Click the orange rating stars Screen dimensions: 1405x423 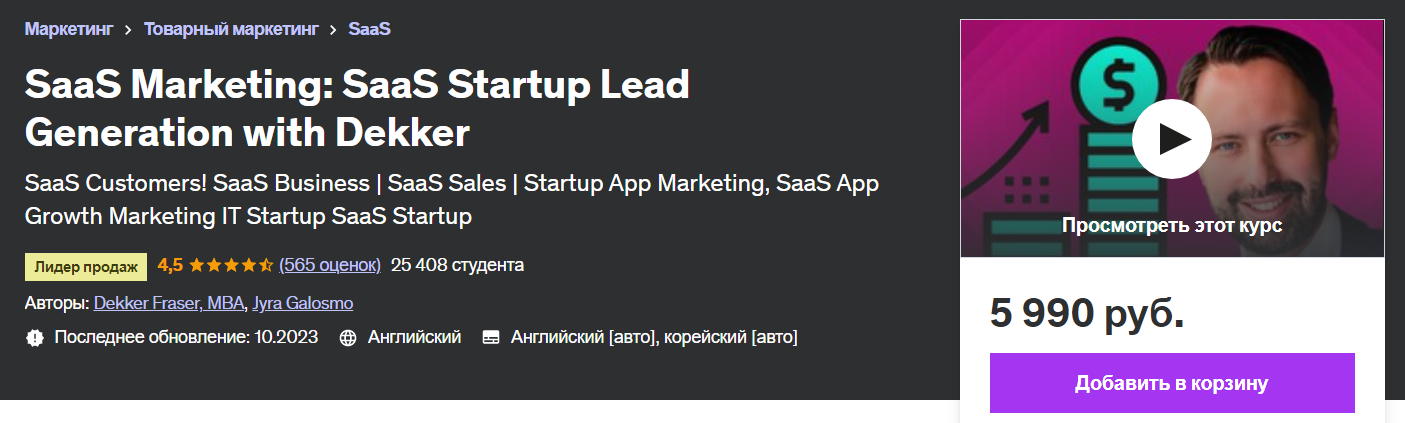(x=230, y=266)
